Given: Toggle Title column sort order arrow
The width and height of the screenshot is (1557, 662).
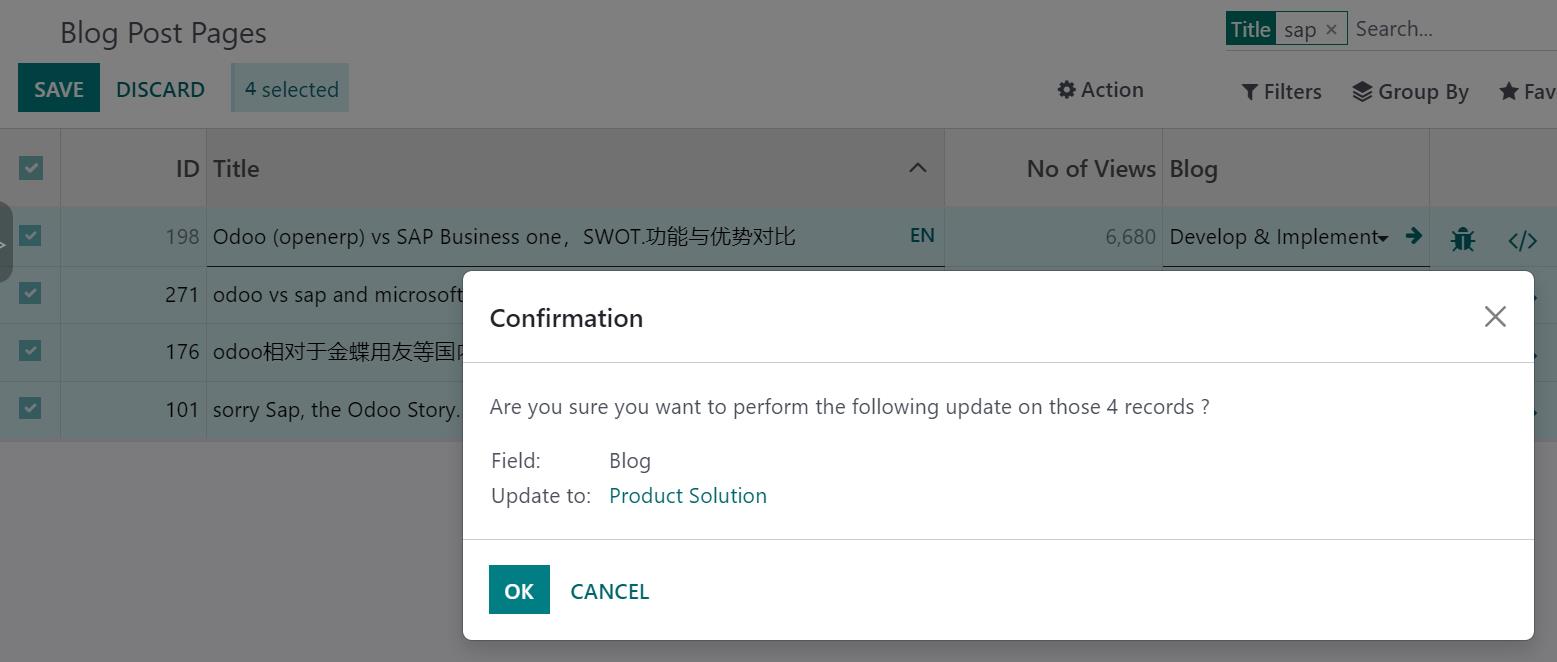Looking at the screenshot, I should 917,168.
